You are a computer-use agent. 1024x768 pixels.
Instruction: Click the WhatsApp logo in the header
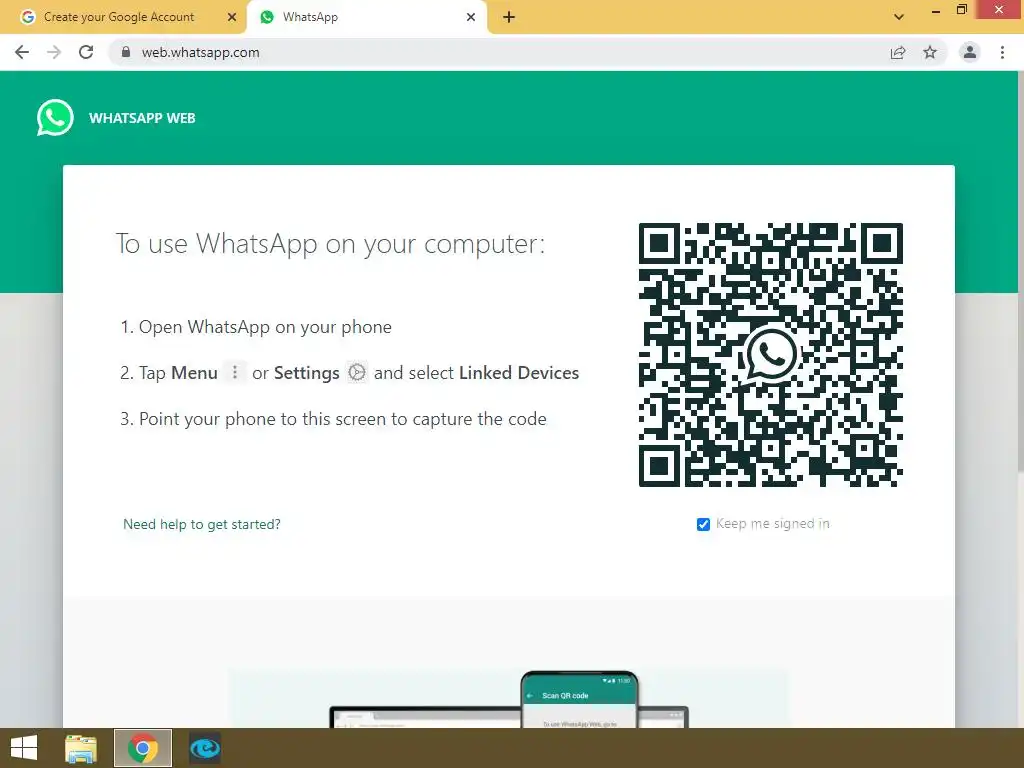55,118
